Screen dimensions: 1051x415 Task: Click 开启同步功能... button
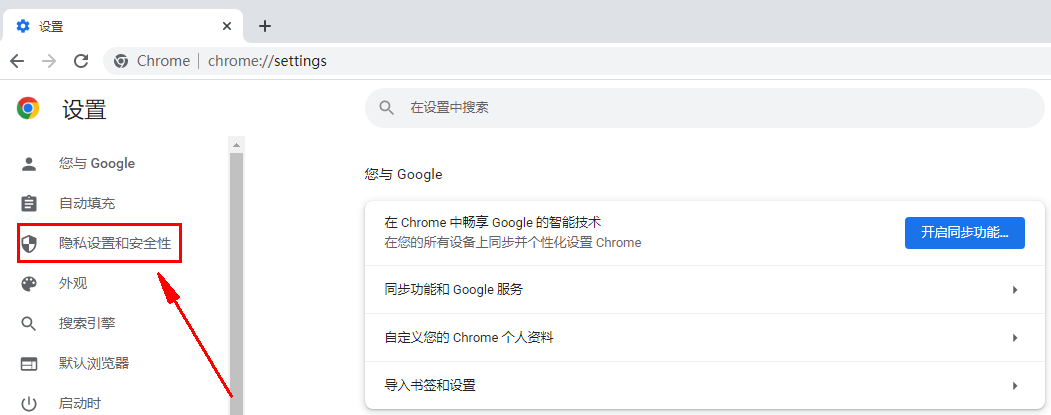click(965, 233)
